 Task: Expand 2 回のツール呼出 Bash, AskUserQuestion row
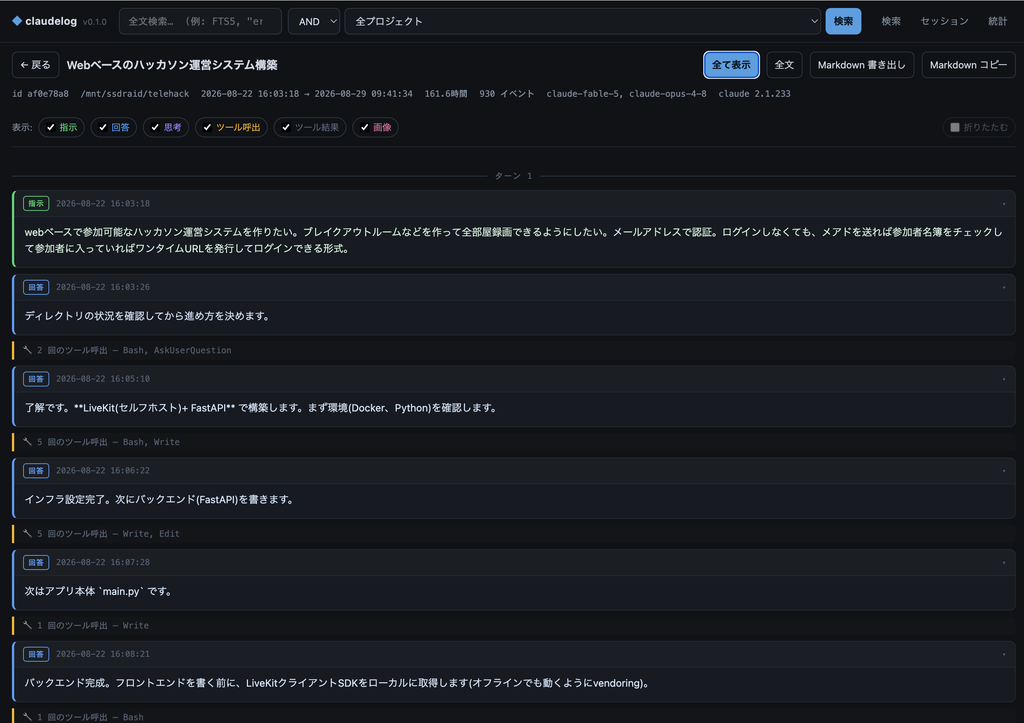pos(513,350)
